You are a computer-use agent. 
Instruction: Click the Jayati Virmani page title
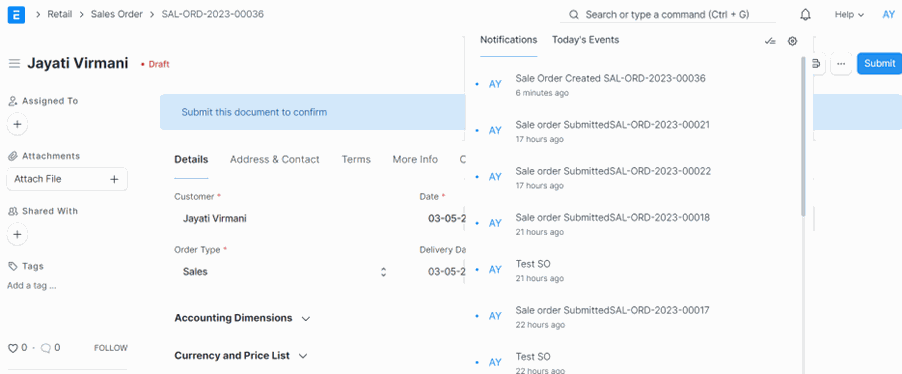tap(78, 63)
